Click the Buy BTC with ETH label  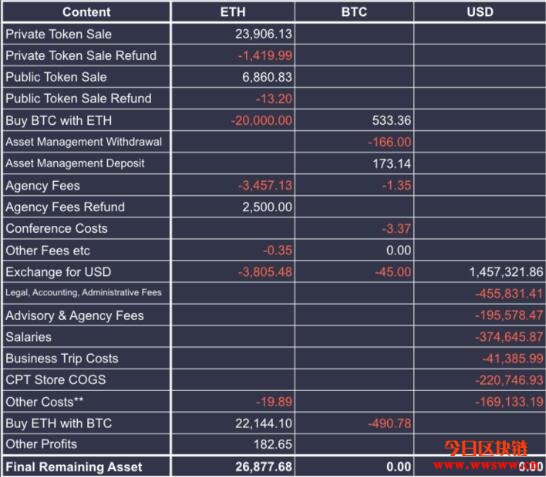click(58, 120)
